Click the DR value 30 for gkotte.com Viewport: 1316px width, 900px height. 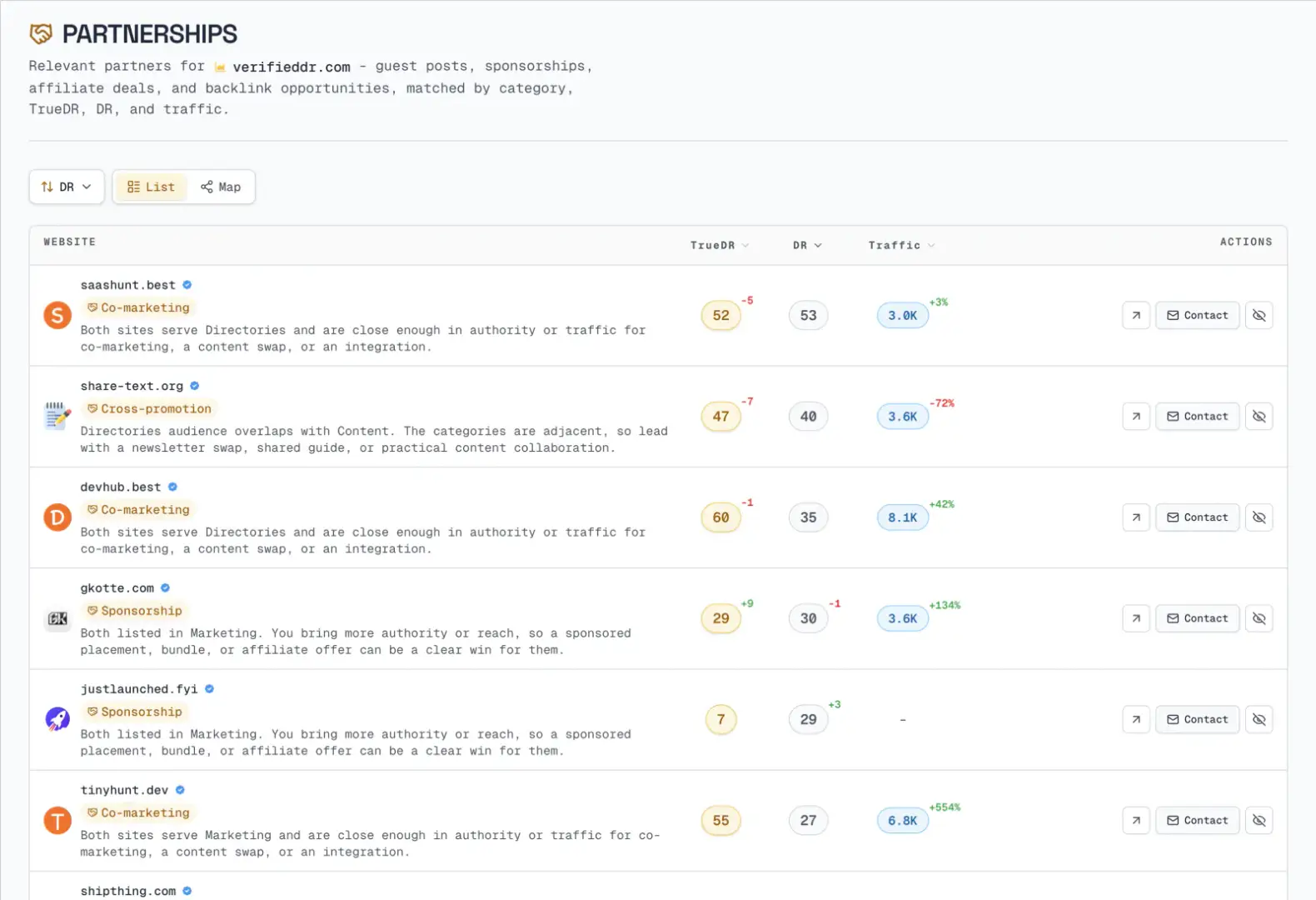[x=808, y=618]
